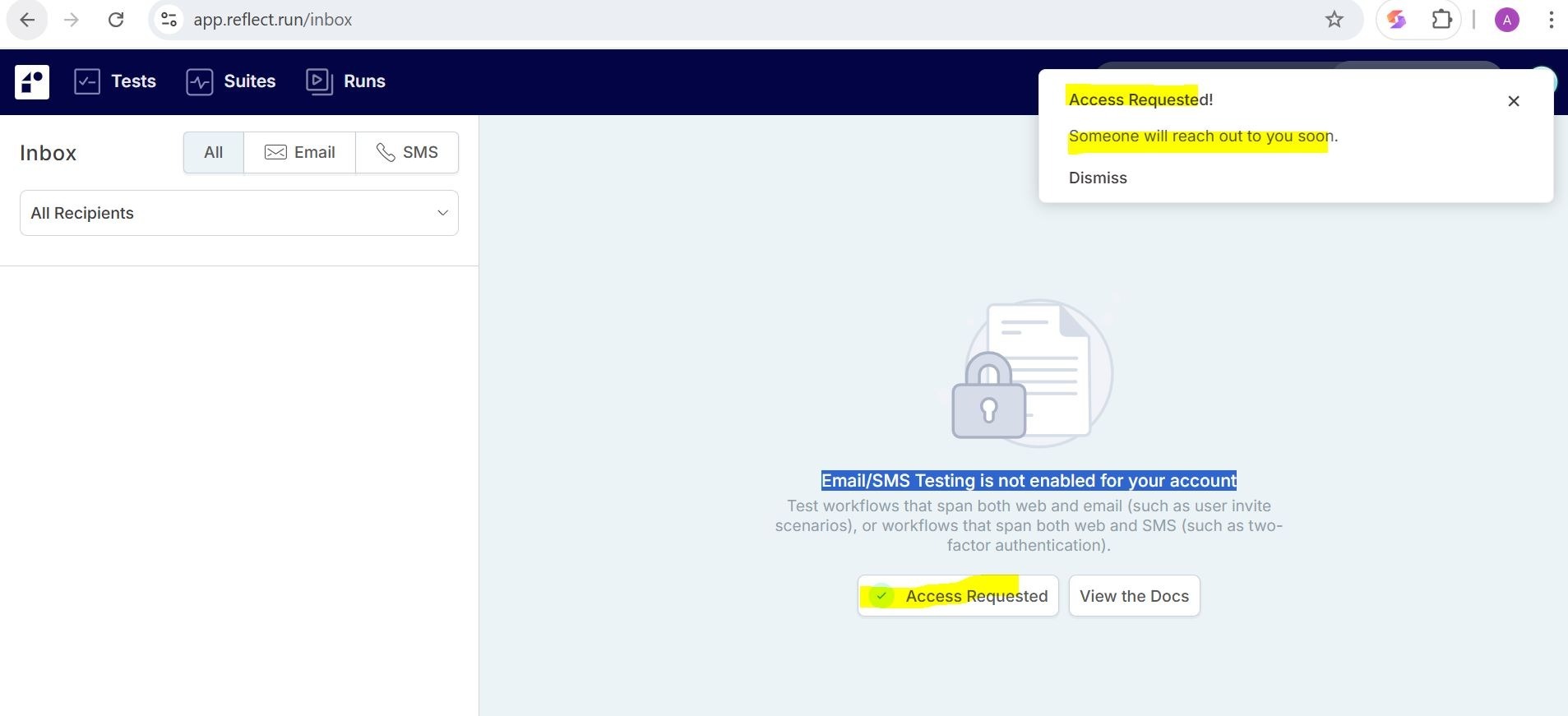The image size is (1568, 716).
Task: Go to the Runs page
Action: click(x=345, y=81)
